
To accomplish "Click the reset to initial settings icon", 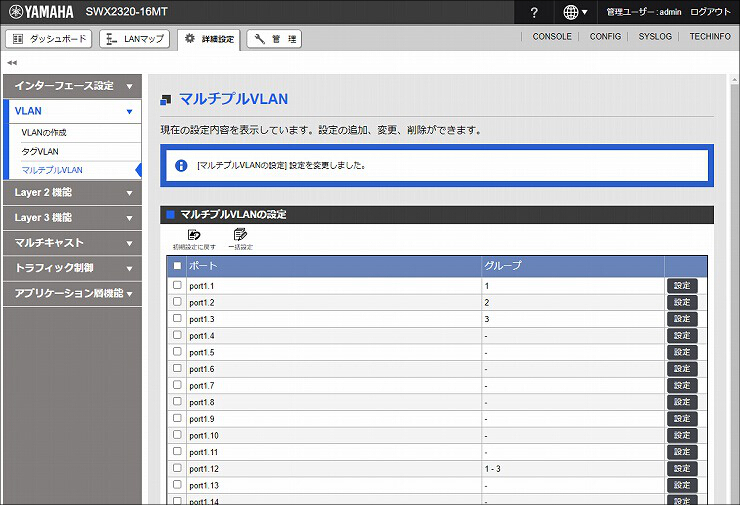I will click(x=194, y=239).
